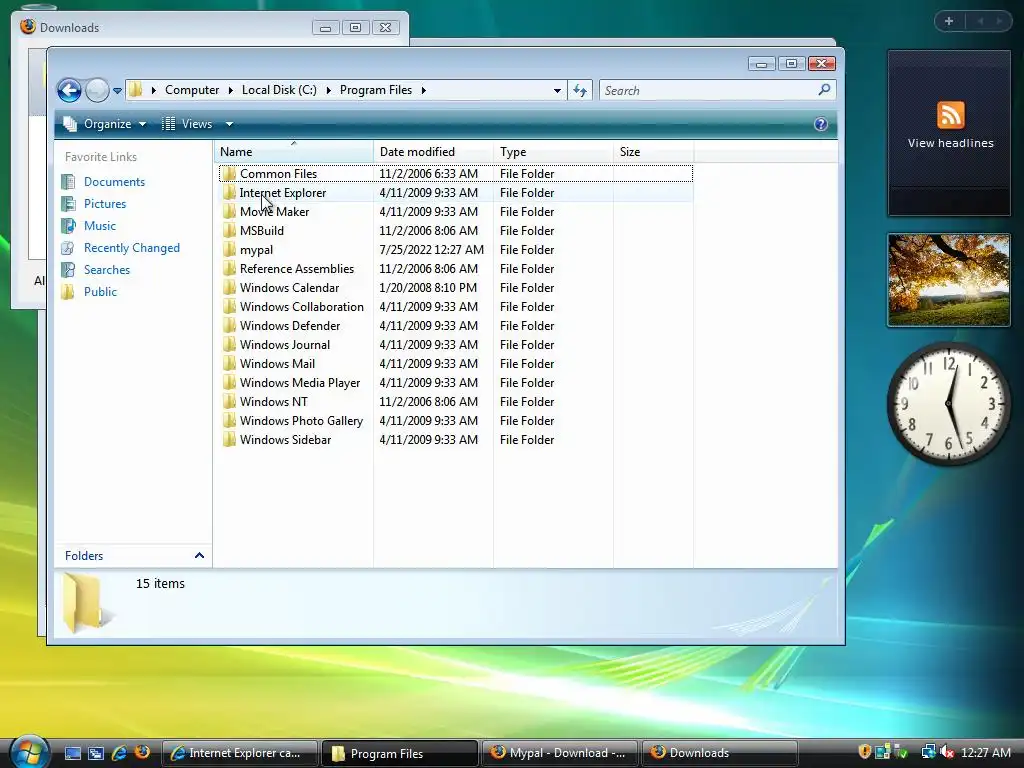Screen dimensions: 1024x768
Task: Sort by the Date modified column header
Action: (x=433, y=152)
